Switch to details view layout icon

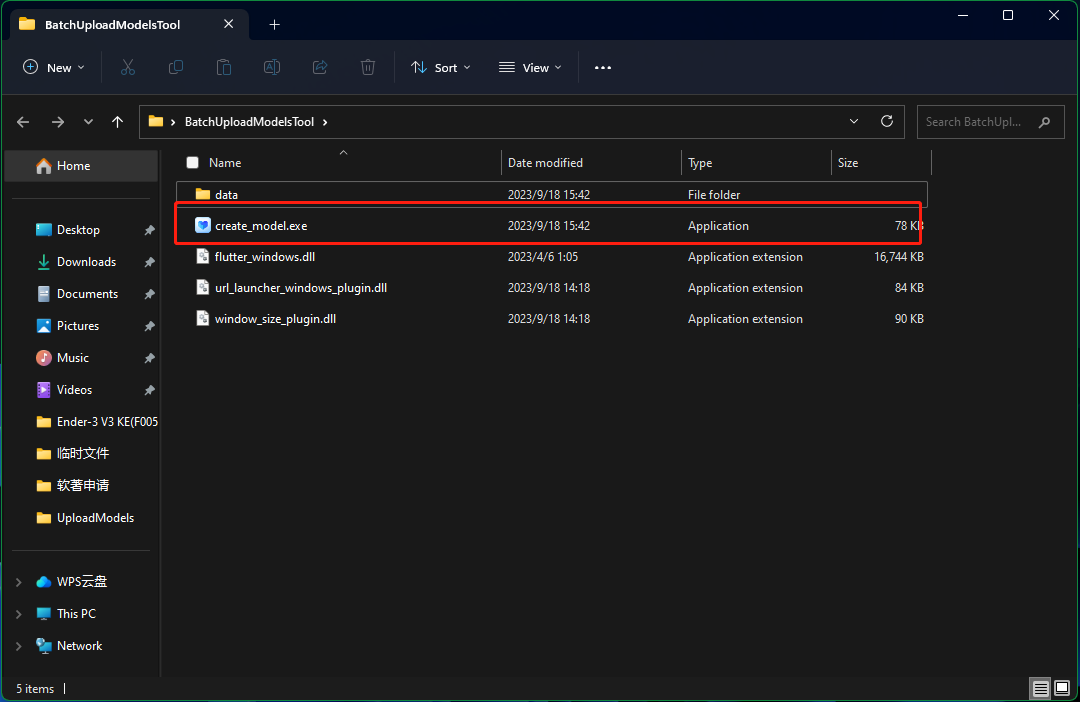1041,688
